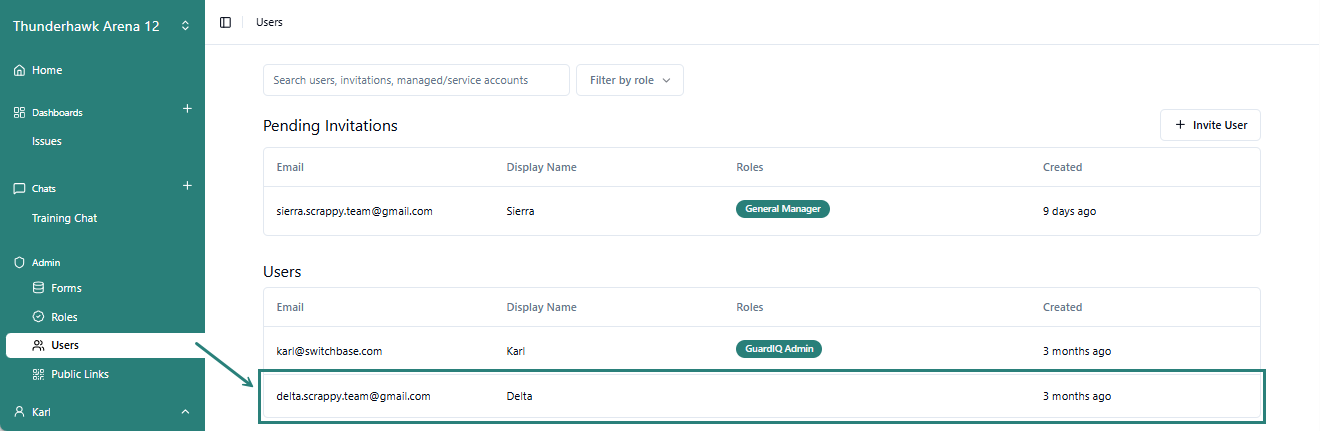Select the Users menu item
Image resolution: width=1320 pixels, height=431 pixels.
click(65, 345)
